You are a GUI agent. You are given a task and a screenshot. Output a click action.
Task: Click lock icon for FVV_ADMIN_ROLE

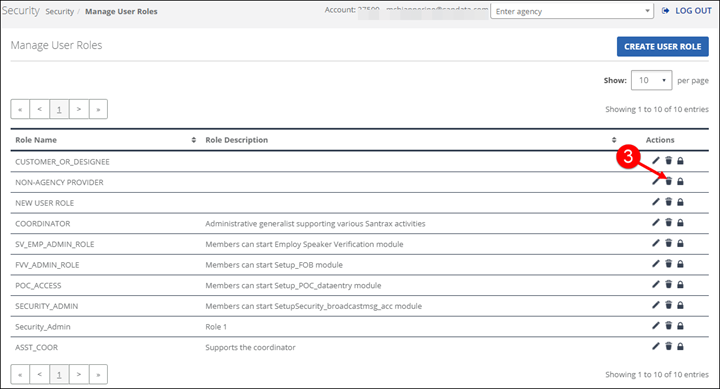pyautogui.click(x=681, y=264)
